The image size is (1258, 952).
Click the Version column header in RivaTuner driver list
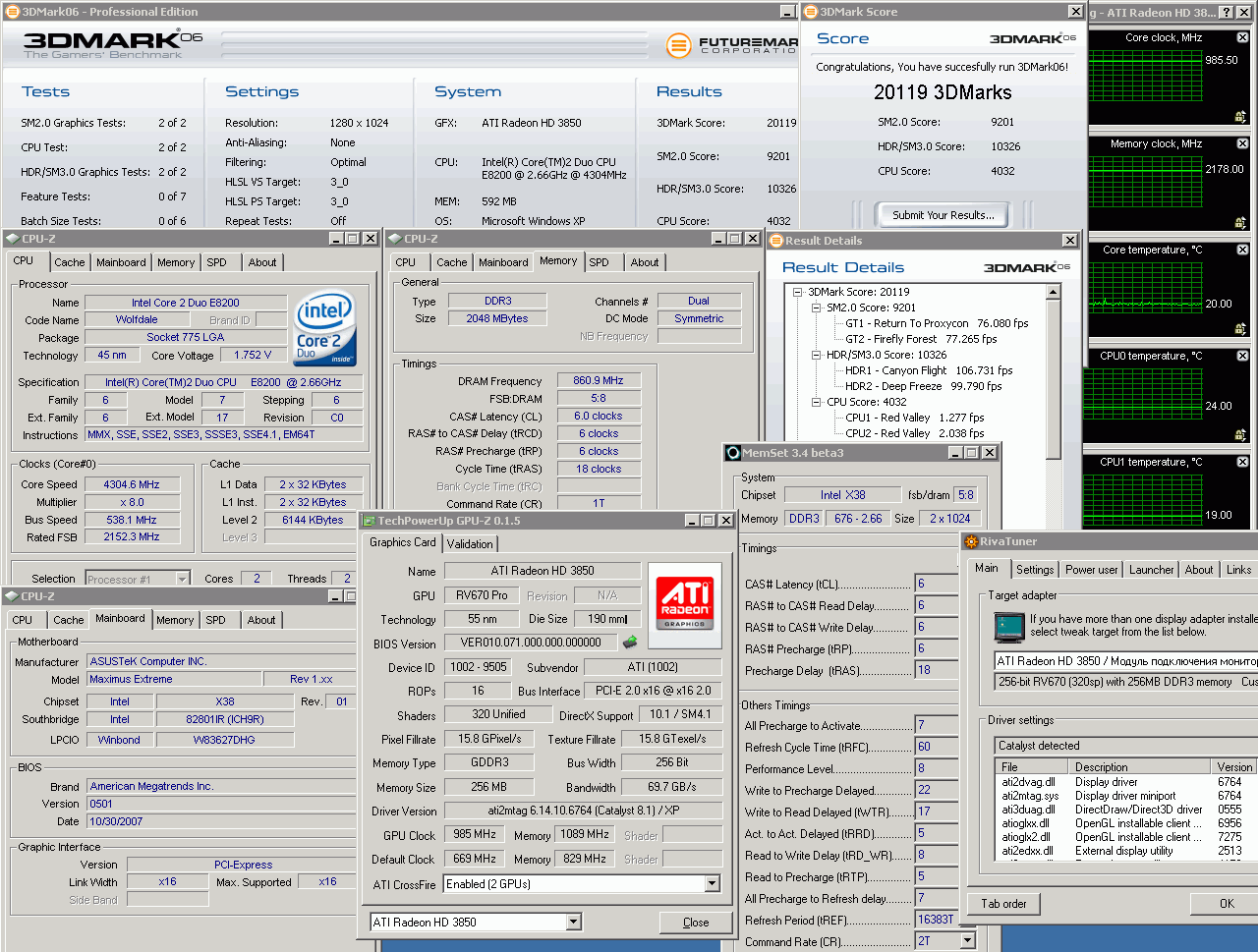[x=1235, y=767]
